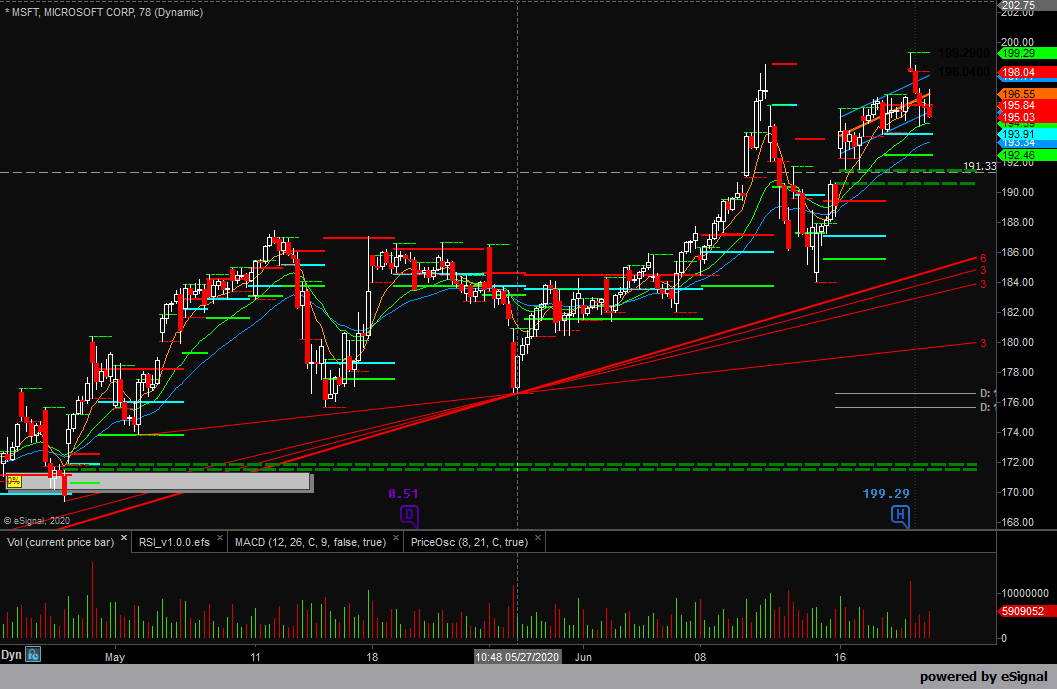Click the yellow 0% marker on chart
Screen dimensions: 1057x689
click(14, 481)
